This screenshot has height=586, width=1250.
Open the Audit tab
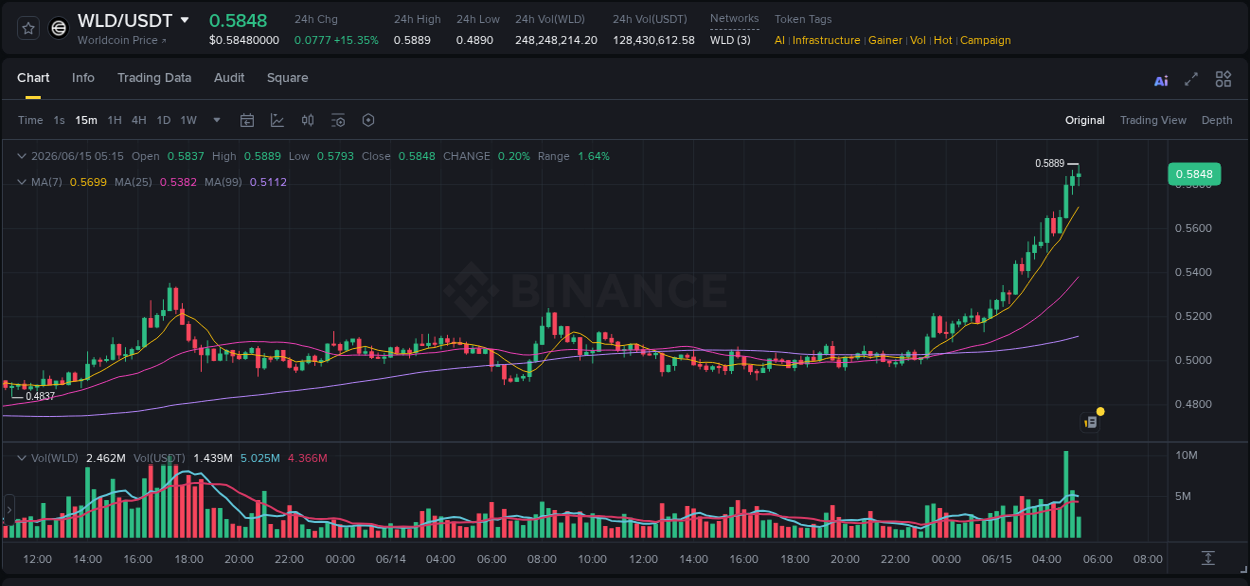point(229,78)
